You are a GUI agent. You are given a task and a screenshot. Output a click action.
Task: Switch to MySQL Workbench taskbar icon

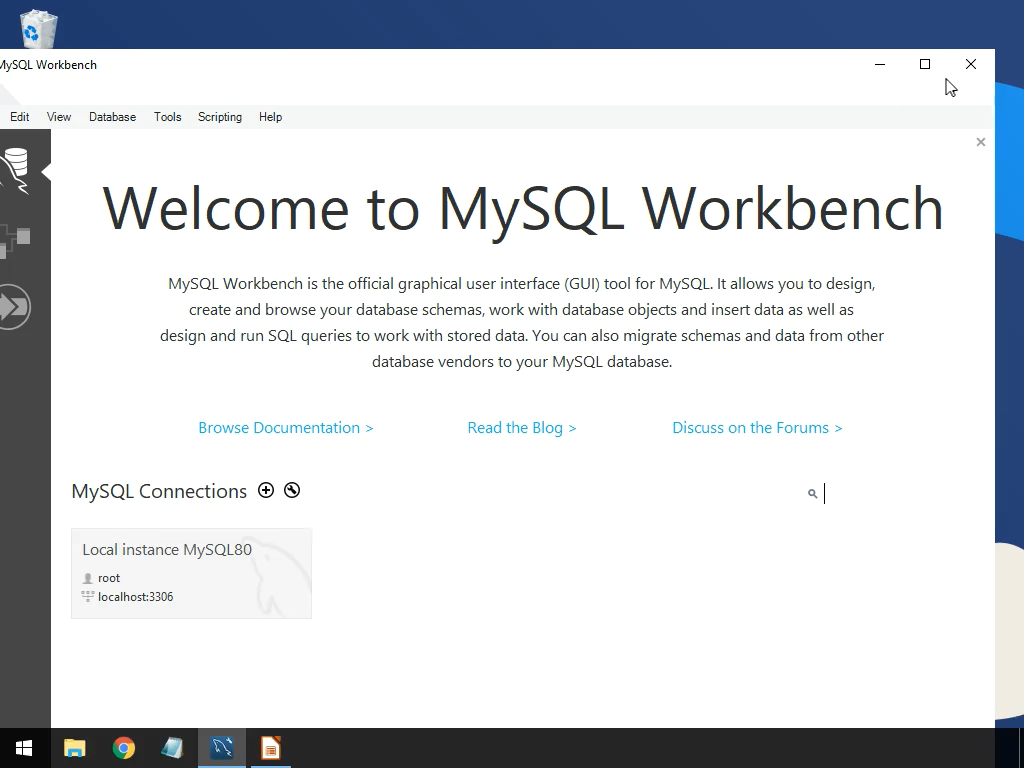(222, 748)
